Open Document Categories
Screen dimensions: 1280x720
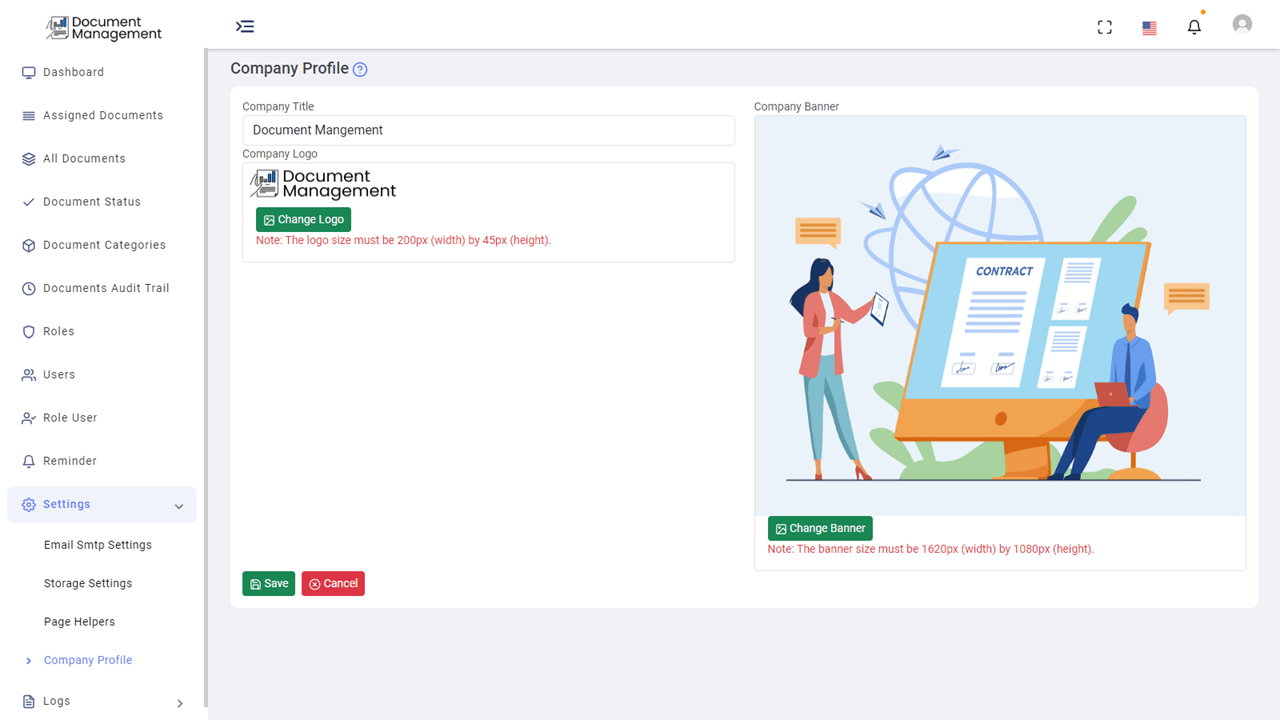pos(105,244)
